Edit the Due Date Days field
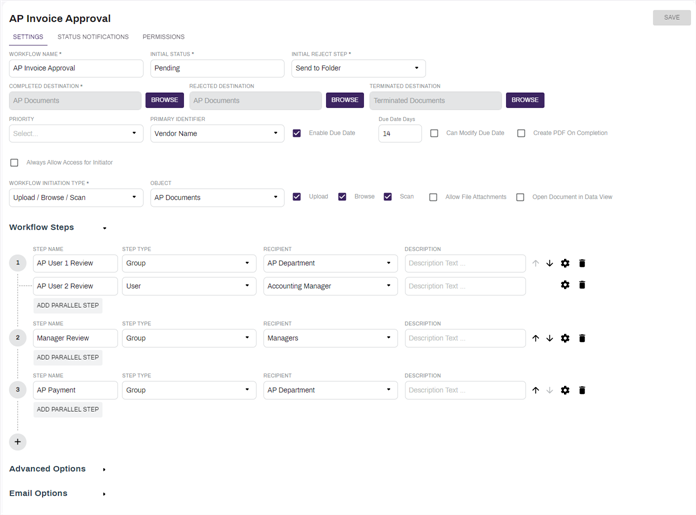 point(399,134)
